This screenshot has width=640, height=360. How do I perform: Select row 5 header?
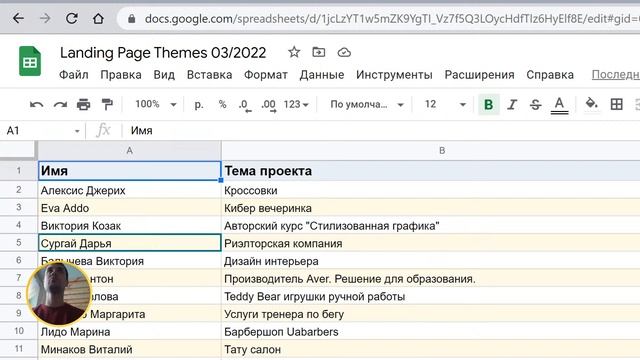pos(18,242)
